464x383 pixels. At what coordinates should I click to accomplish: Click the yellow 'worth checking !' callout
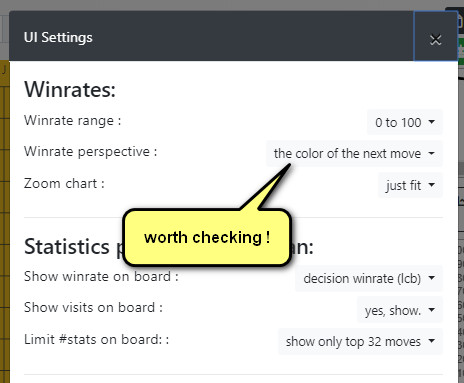point(207,237)
